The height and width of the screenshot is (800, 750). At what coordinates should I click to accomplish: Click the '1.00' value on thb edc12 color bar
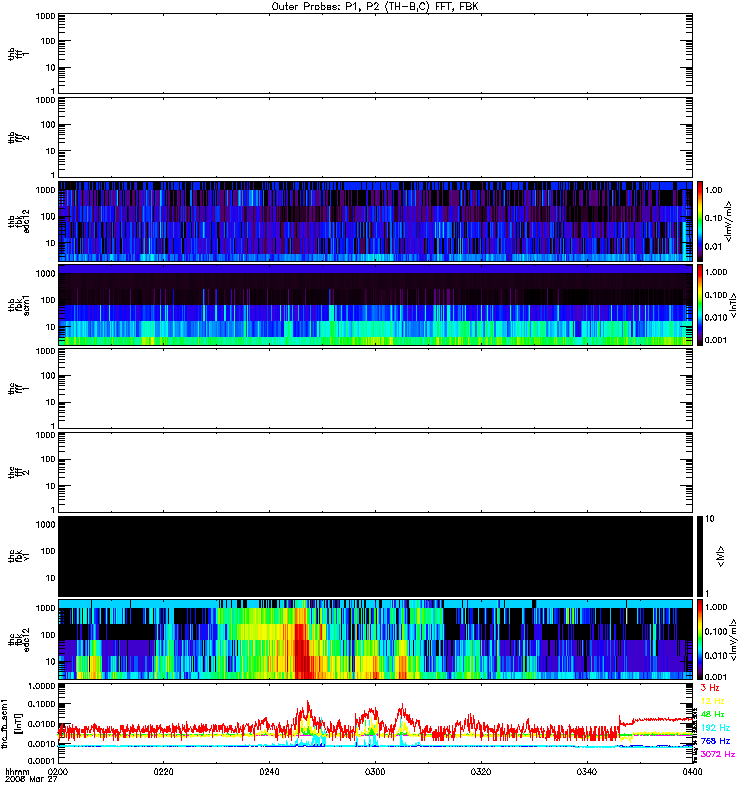[714, 190]
